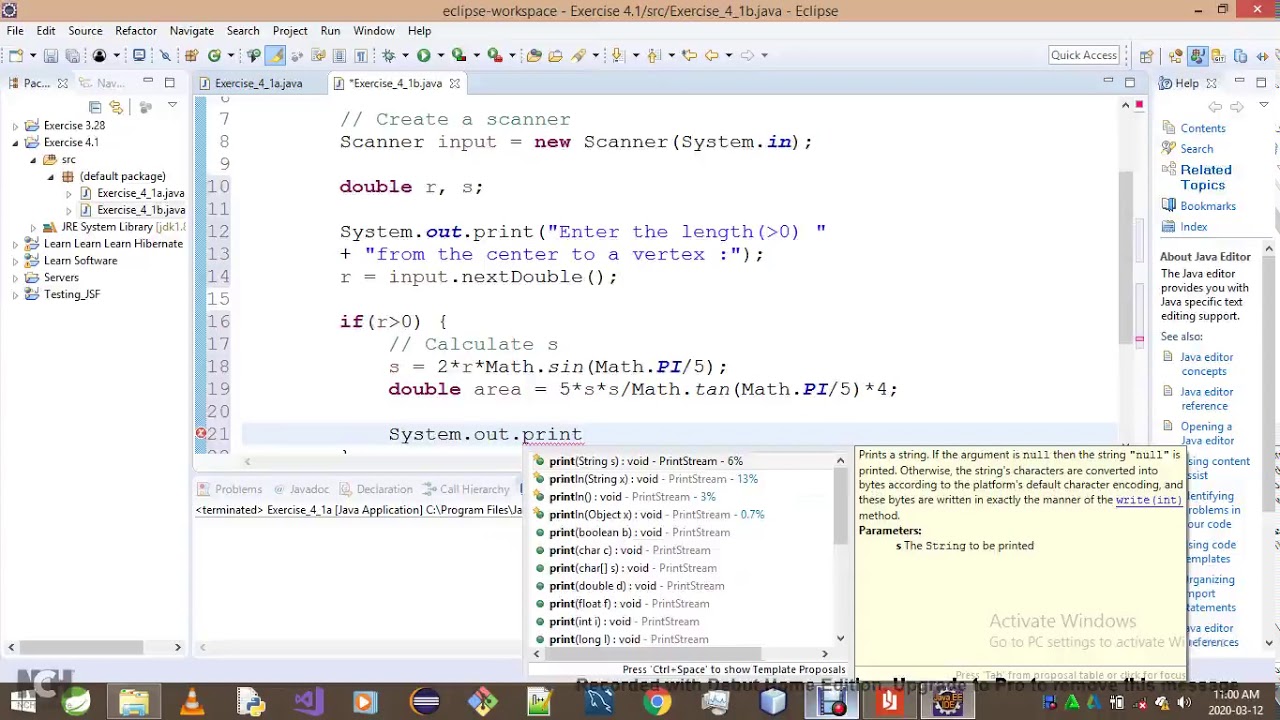Open Package Explorer view menu triangle
Viewport: 1280px width, 720px height.
click(x=172, y=105)
